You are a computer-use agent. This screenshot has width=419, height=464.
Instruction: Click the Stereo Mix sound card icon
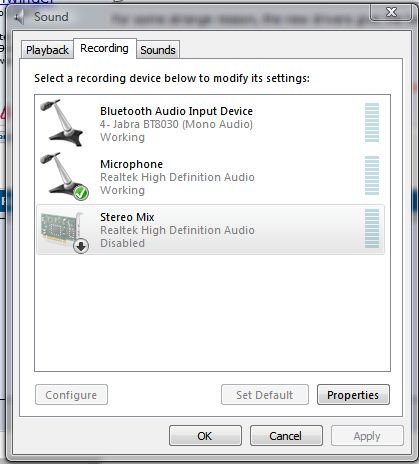64,232
